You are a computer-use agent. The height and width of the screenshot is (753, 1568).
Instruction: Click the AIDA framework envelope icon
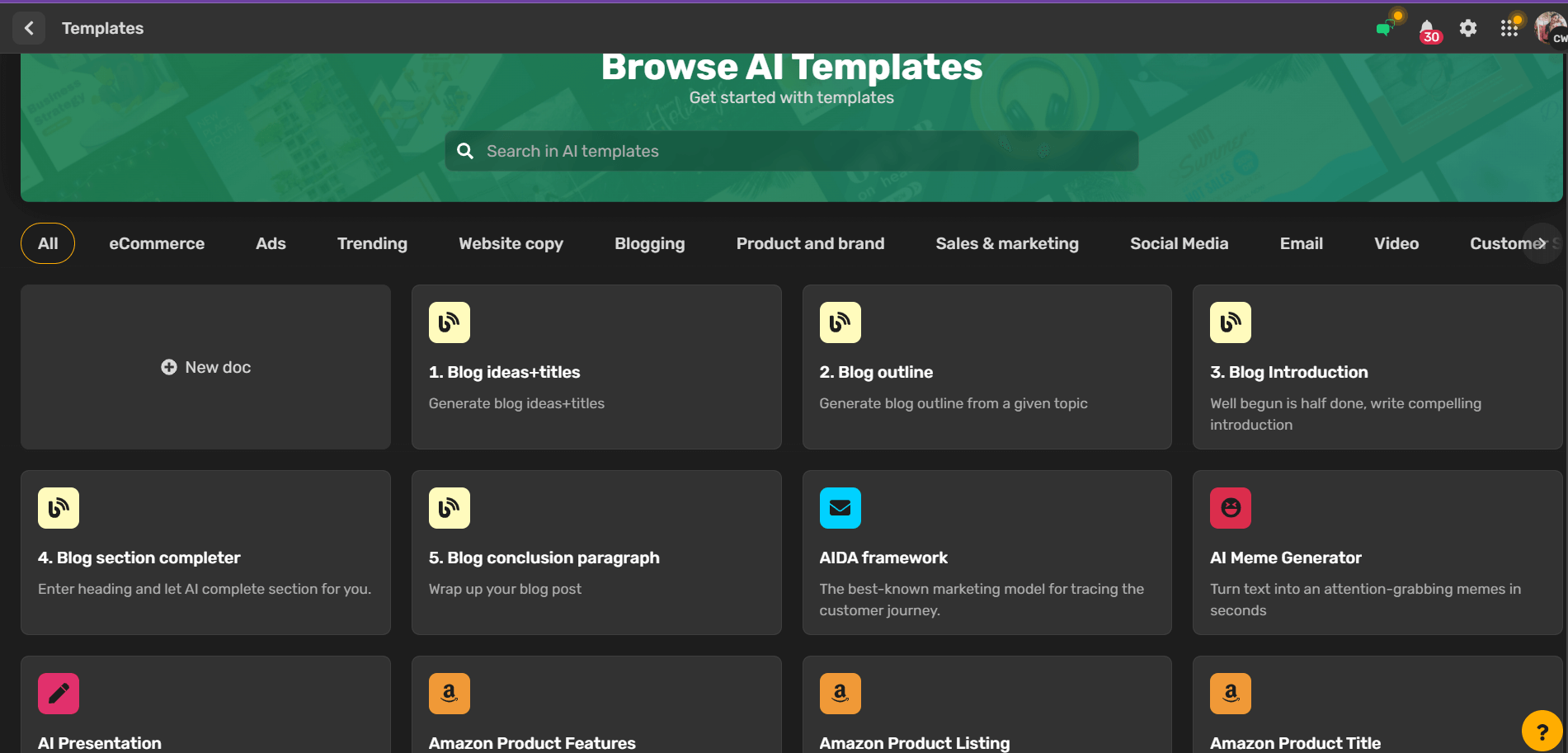[x=841, y=508]
